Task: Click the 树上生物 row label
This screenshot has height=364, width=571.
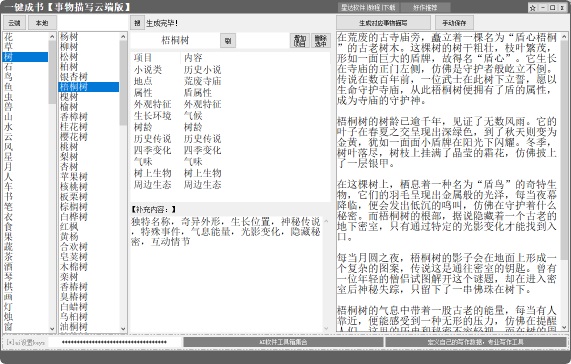Action: point(152,173)
